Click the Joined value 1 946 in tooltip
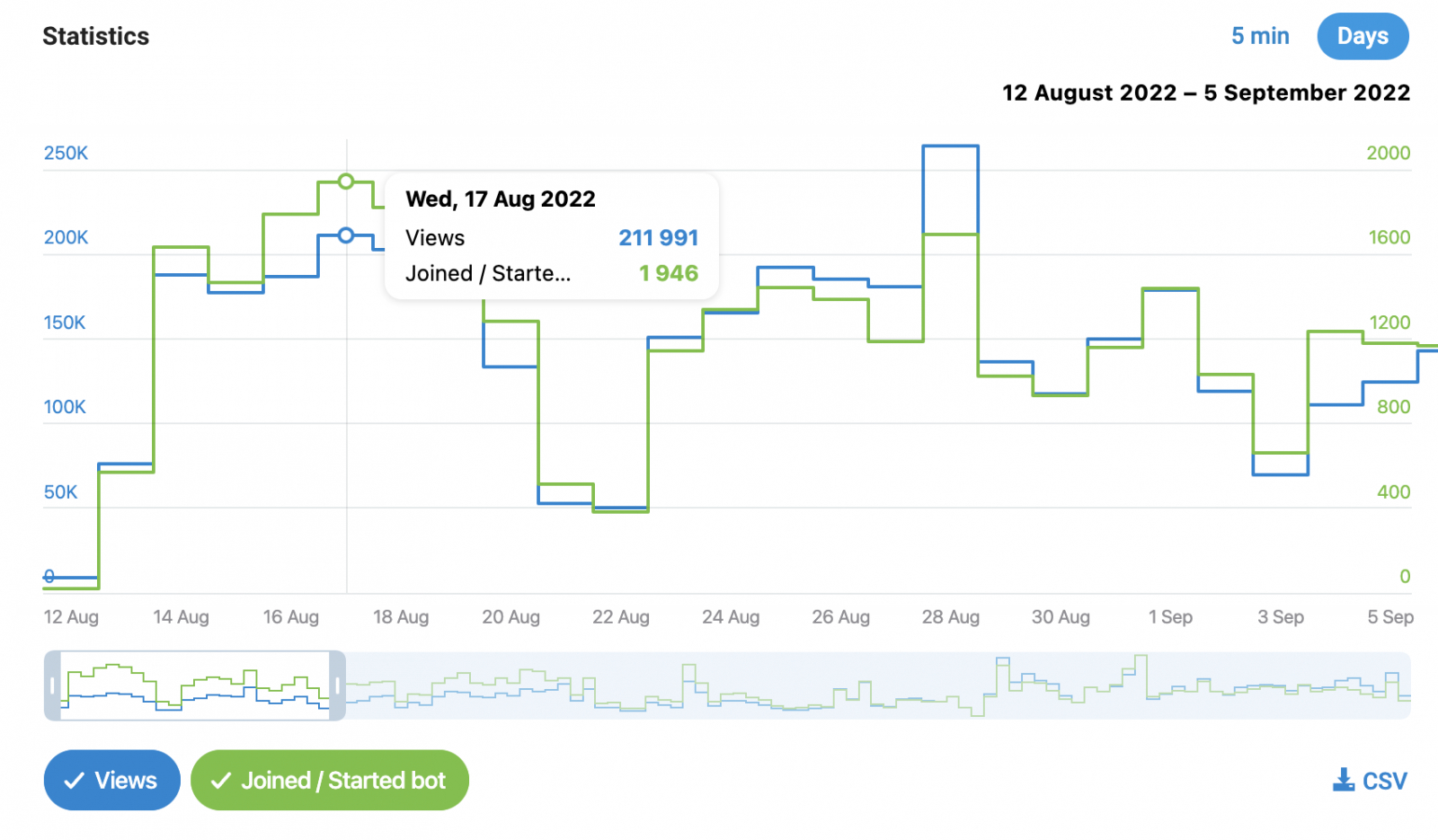The width and height of the screenshot is (1438, 840). (x=668, y=273)
